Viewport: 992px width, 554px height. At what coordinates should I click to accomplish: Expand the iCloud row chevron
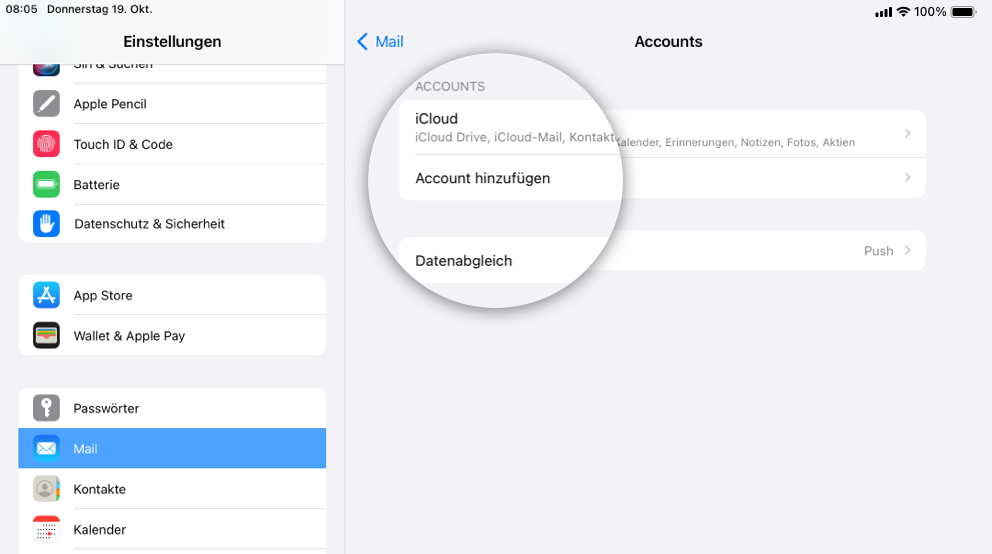click(x=907, y=133)
